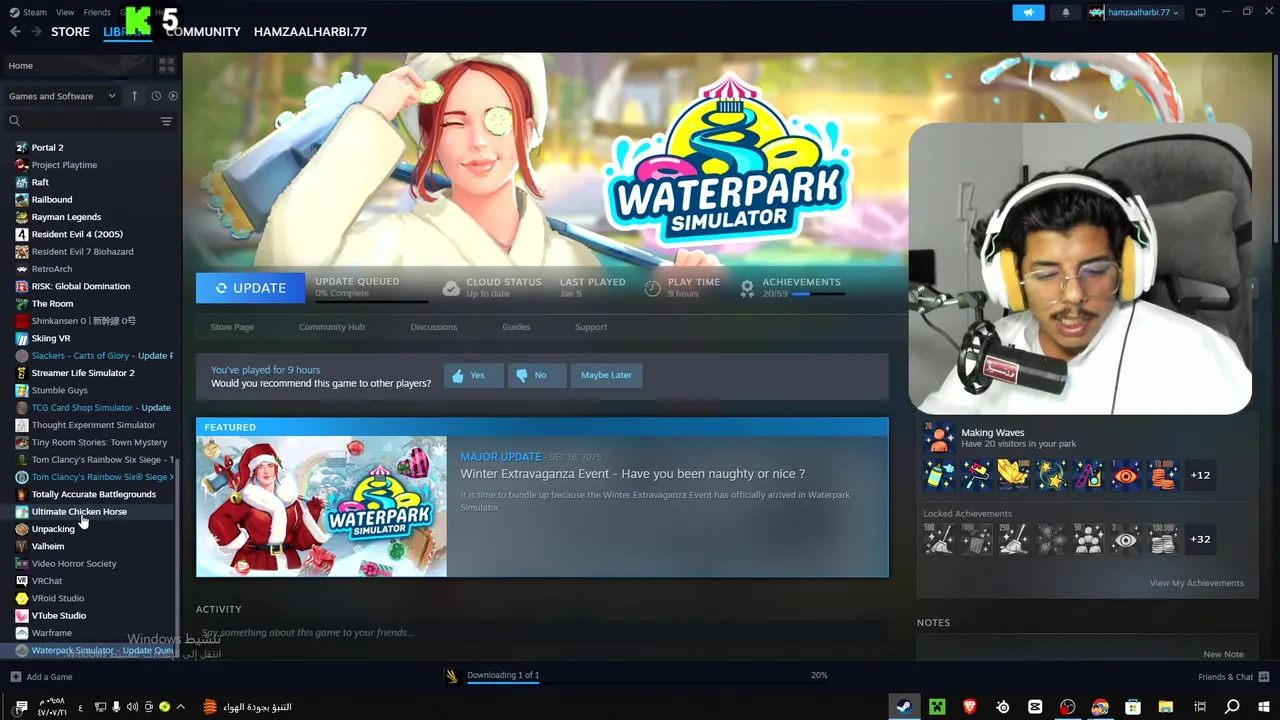This screenshot has width=1280, height=720.
Task: Recommend game with Yes thumbs-up
Action: (473, 375)
